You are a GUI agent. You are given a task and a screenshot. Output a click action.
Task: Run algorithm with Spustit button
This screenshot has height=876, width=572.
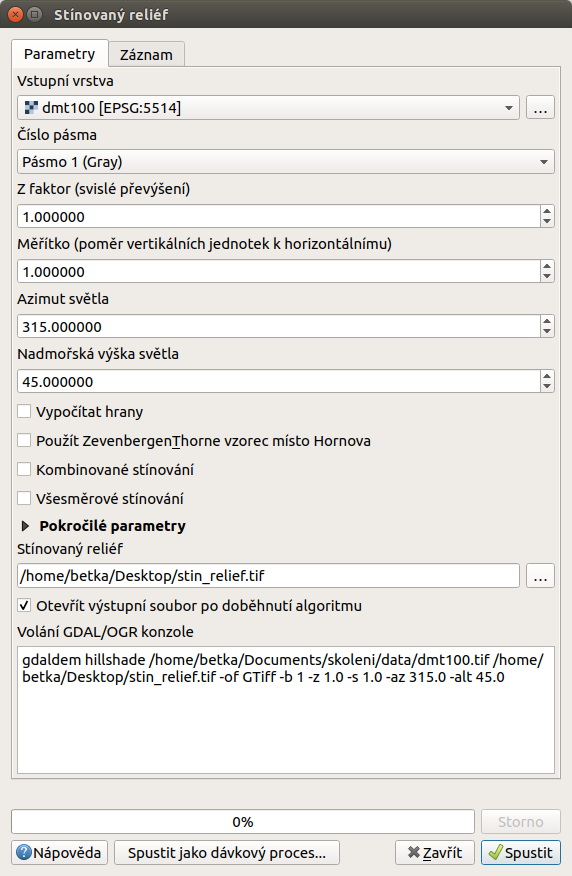click(x=521, y=853)
